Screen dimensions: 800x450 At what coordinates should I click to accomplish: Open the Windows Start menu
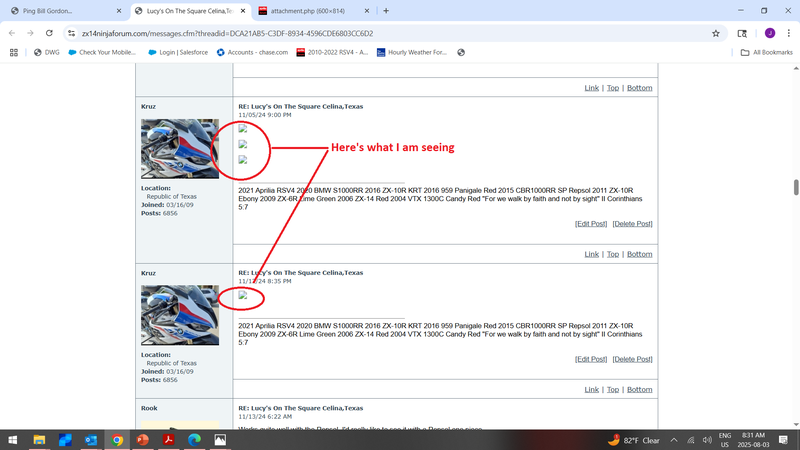(x=13, y=440)
